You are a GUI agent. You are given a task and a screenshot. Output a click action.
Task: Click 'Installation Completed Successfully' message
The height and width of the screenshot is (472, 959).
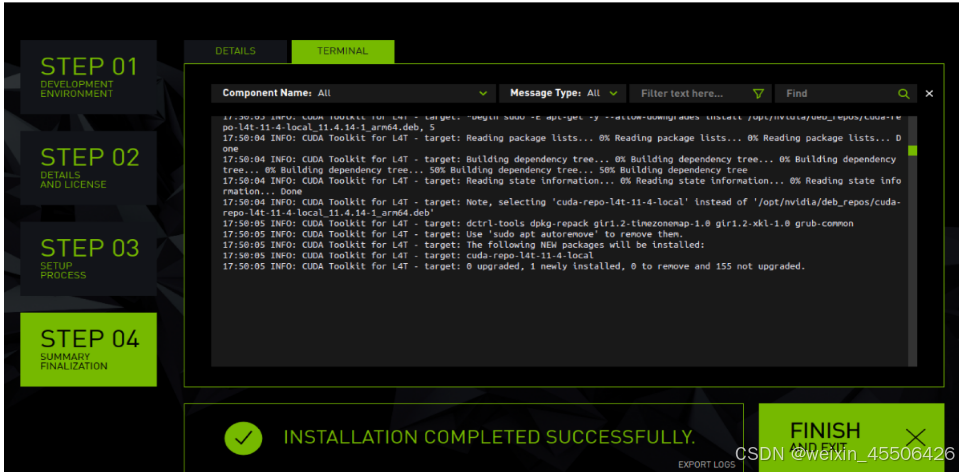(x=489, y=438)
